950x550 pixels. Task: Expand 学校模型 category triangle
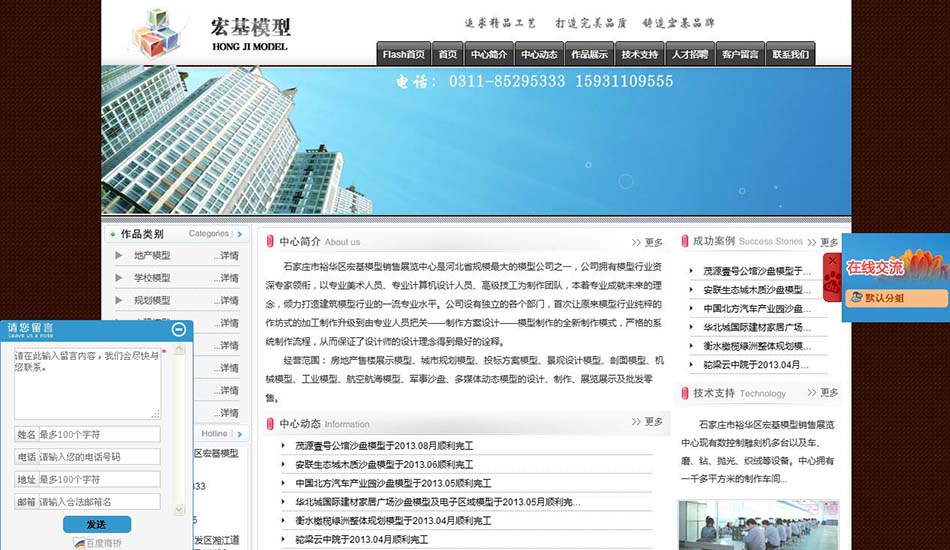pyautogui.click(x=120, y=278)
